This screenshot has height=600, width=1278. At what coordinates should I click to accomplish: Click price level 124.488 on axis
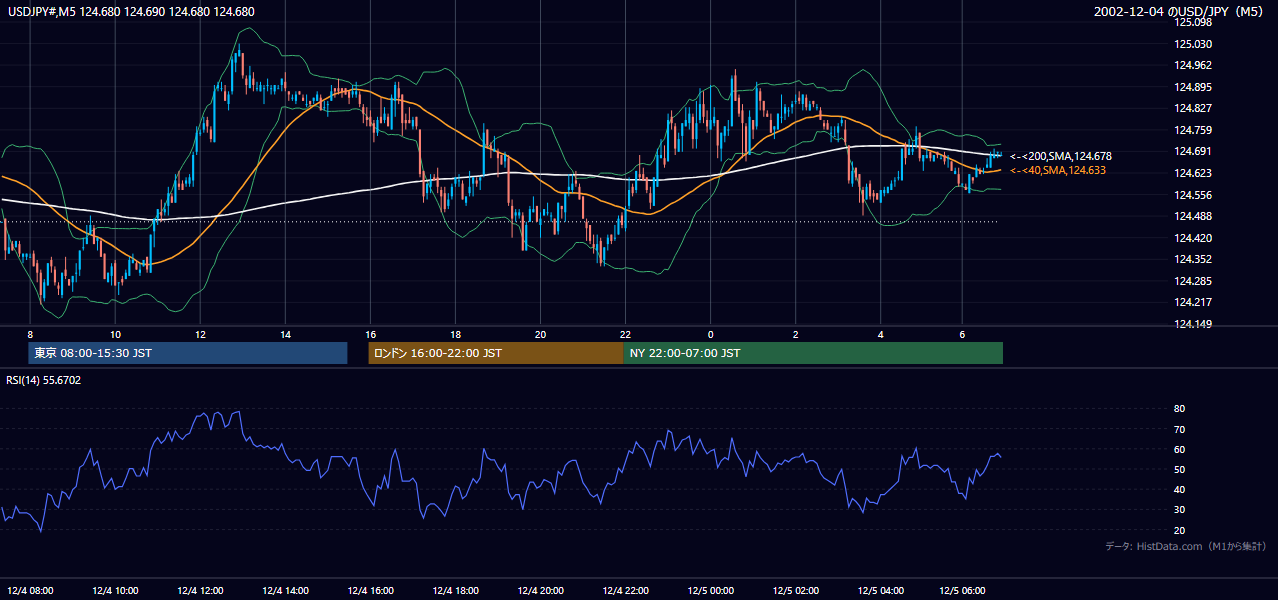[x=1193, y=216]
